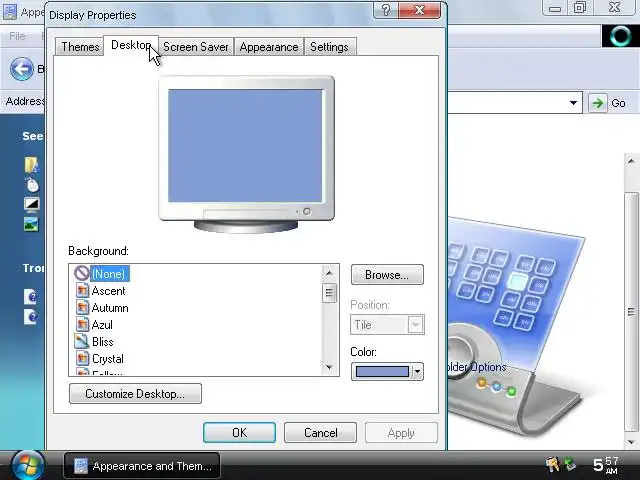
Task: Click first help icon under Troubleshooters
Action: [30, 296]
